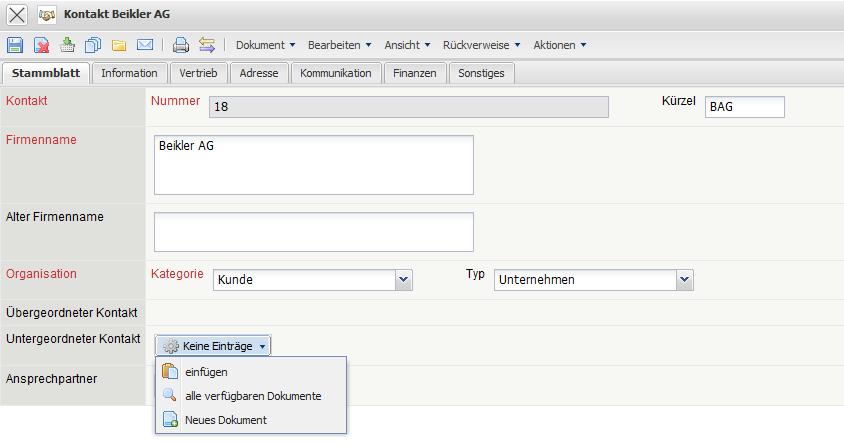Open the Rückverweise menu
Viewport: 844px width, 444px height.
point(481,45)
